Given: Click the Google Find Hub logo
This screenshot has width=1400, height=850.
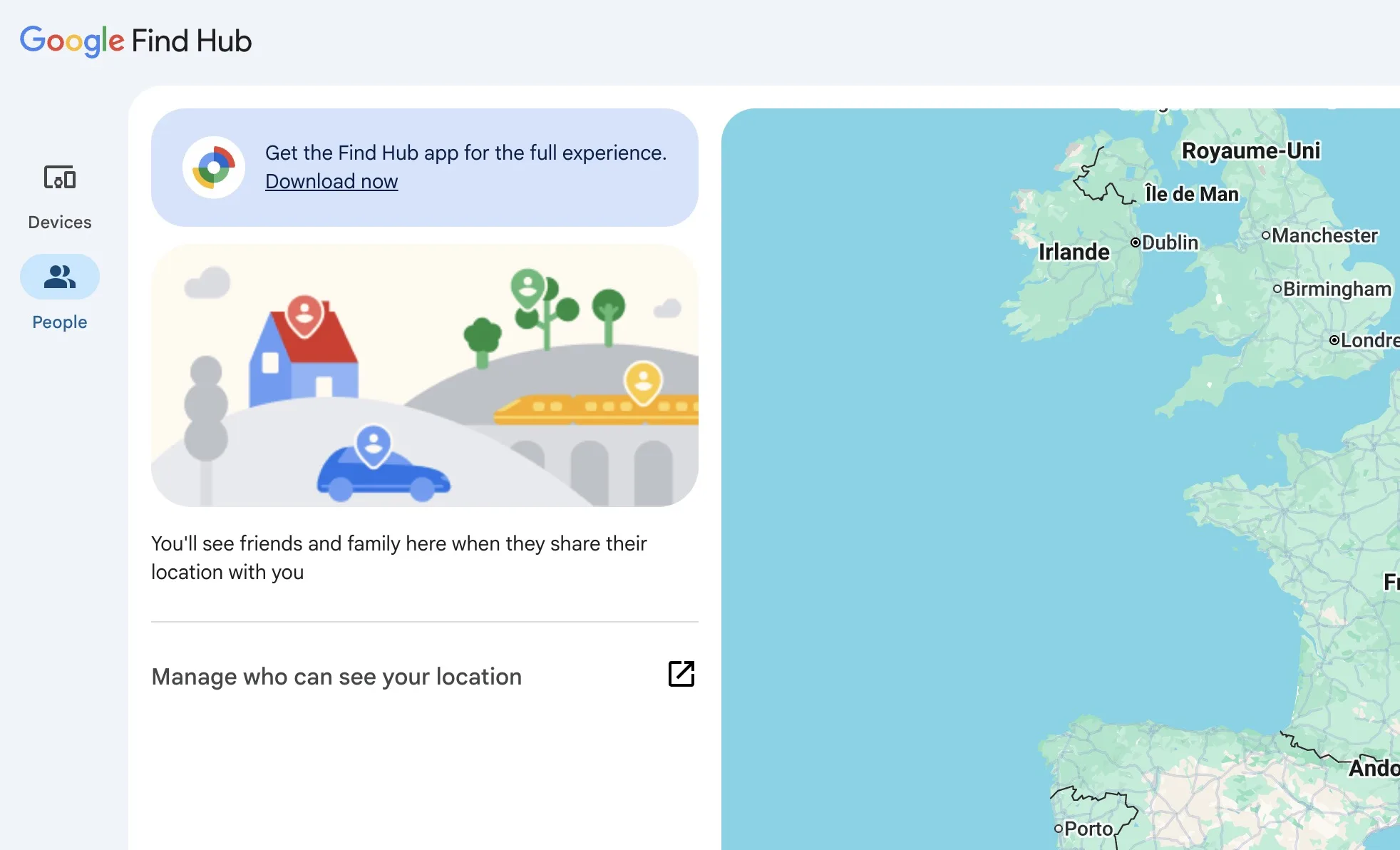Looking at the screenshot, I should (135, 41).
